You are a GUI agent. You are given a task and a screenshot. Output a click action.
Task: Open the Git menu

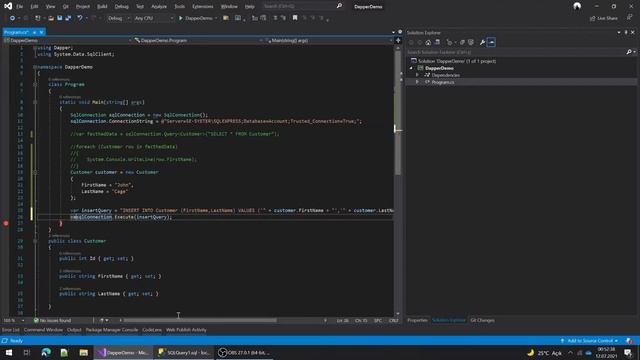click(66, 7)
